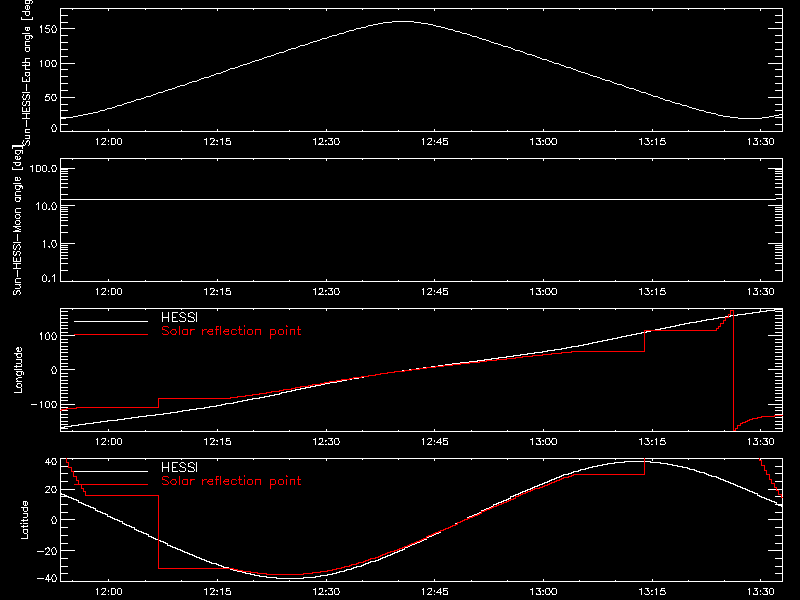Click "12:00" time label under the Moon angle plot
Image resolution: width=800 pixels, height=600 pixels.
(109, 292)
